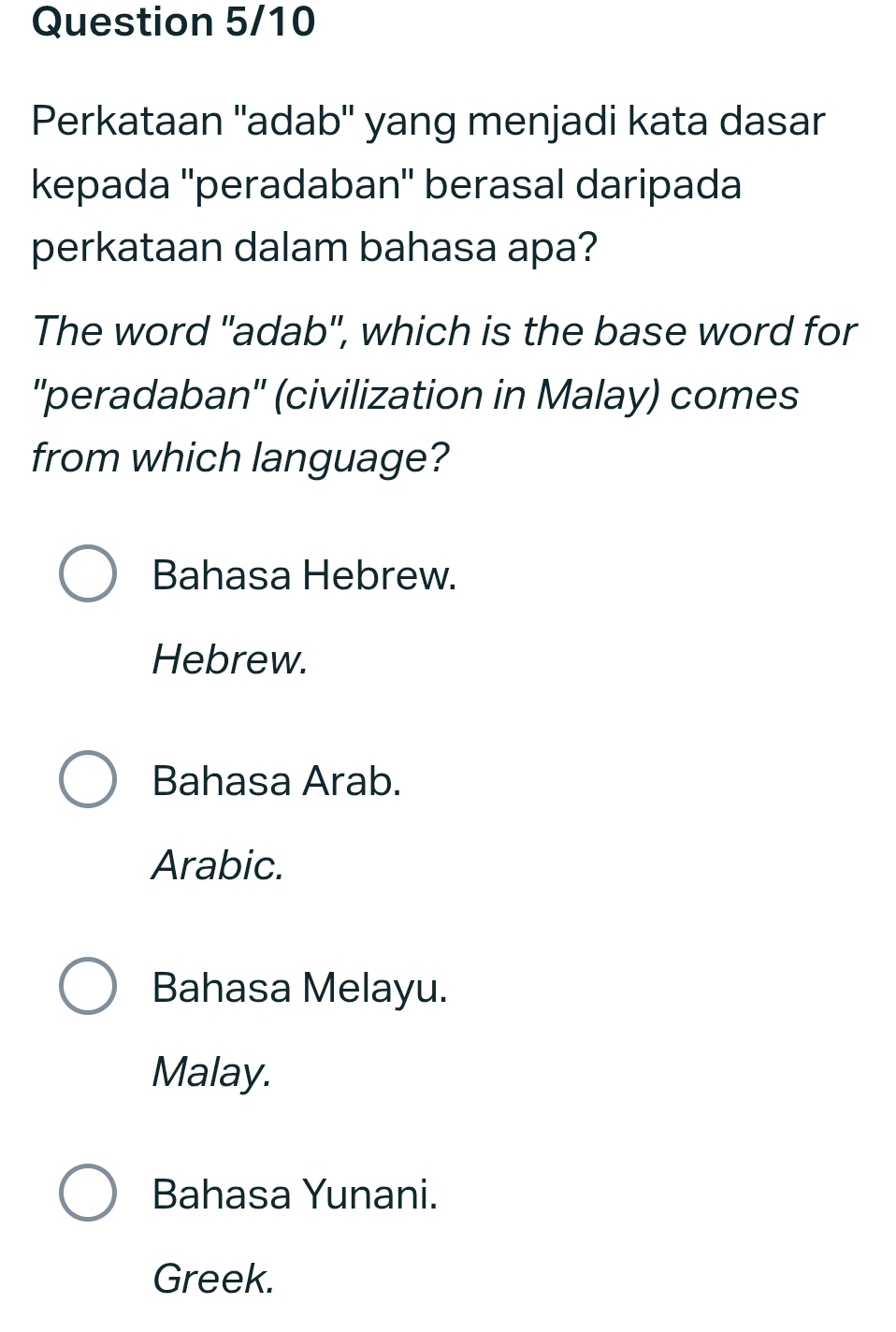The image size is (896, 1332).
Task: Choose the Bahasa Melayu radio button
Action: (x=88, y=986)
